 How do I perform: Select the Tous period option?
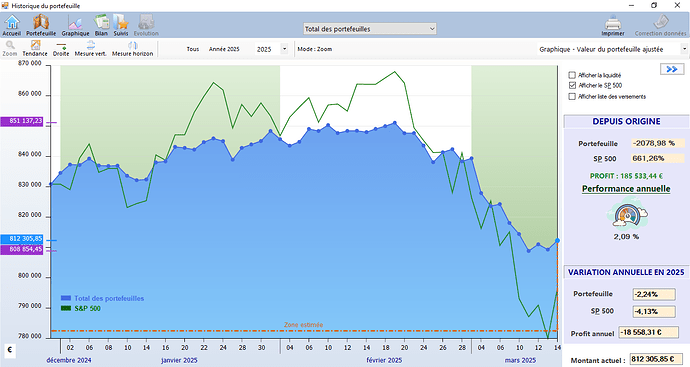193,49
